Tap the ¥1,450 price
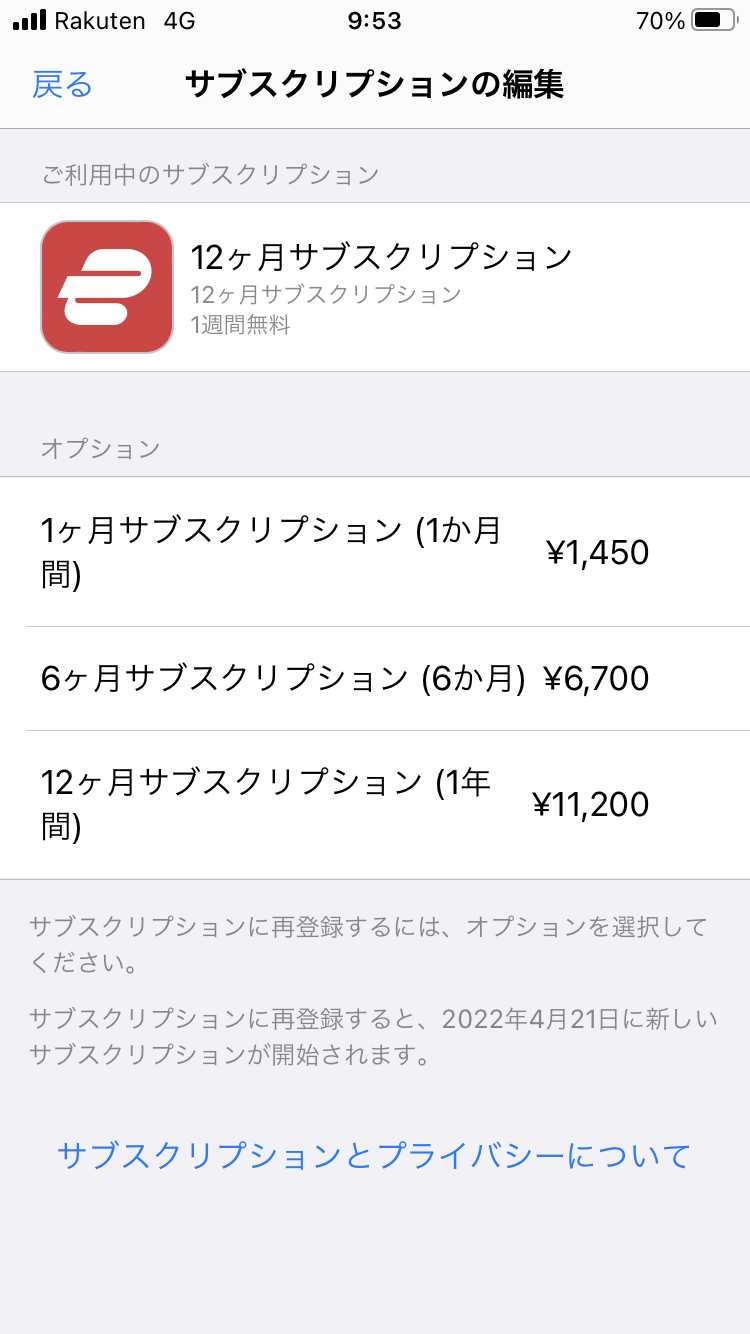Viewport: 750px width, 1334px height. tap(597, 552)
